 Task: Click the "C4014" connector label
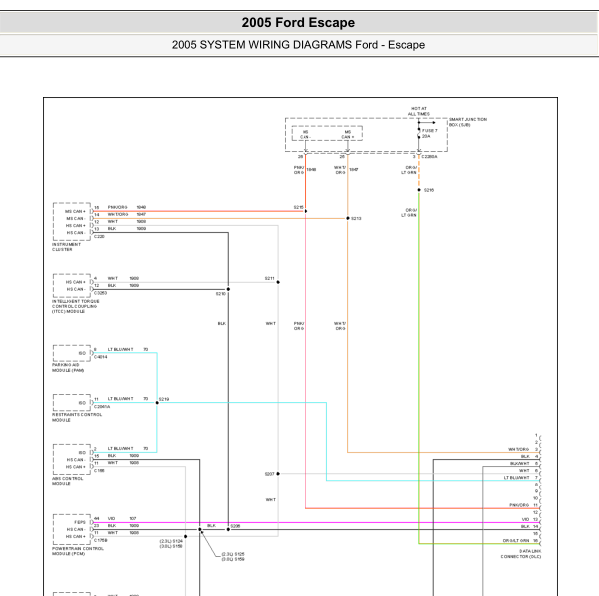tap(100, 357)
